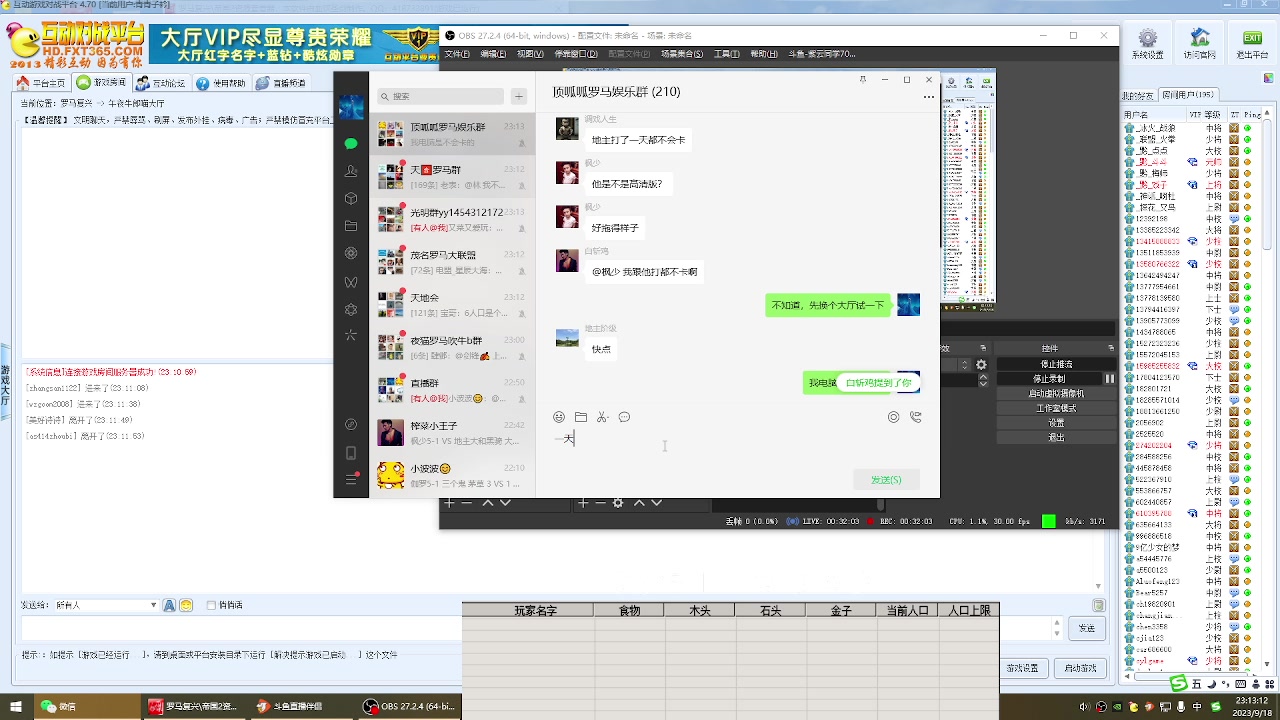Click the OBS scene move-up arrow
This screenshot has height=720, width=1280.
pyautogui.click(x=488, y=503)
